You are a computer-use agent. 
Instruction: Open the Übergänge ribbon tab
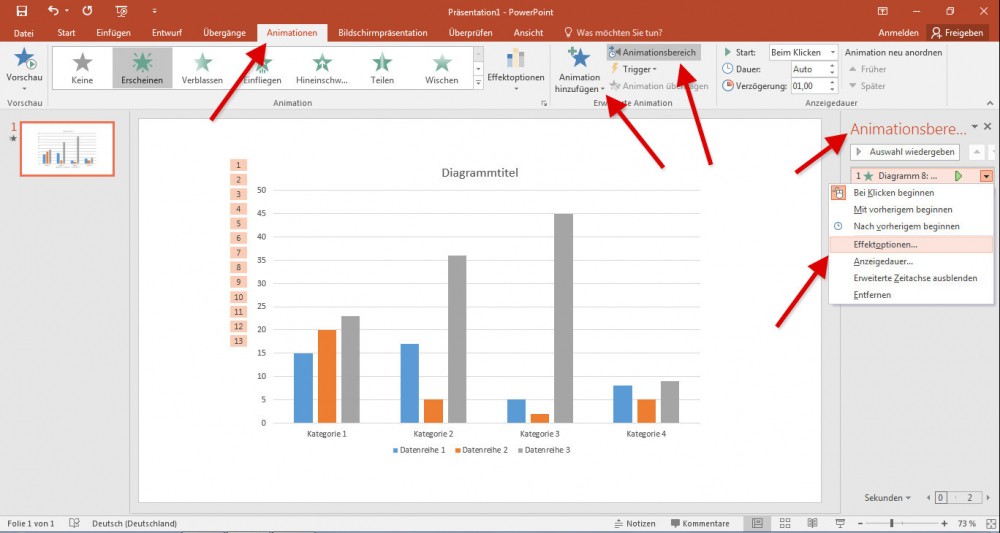point(224,33)
